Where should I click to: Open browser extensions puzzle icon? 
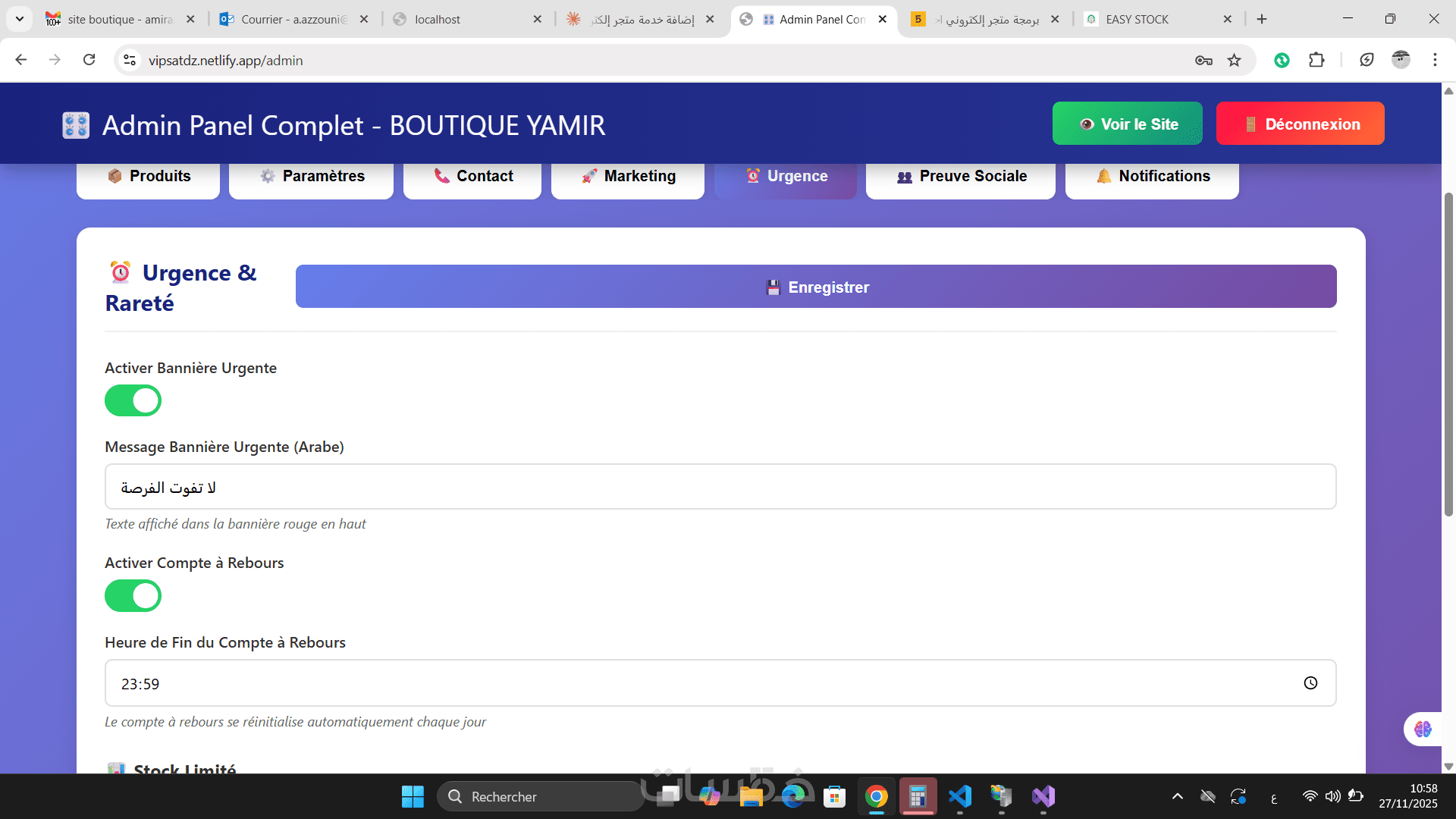click(x=1316, y=60)
